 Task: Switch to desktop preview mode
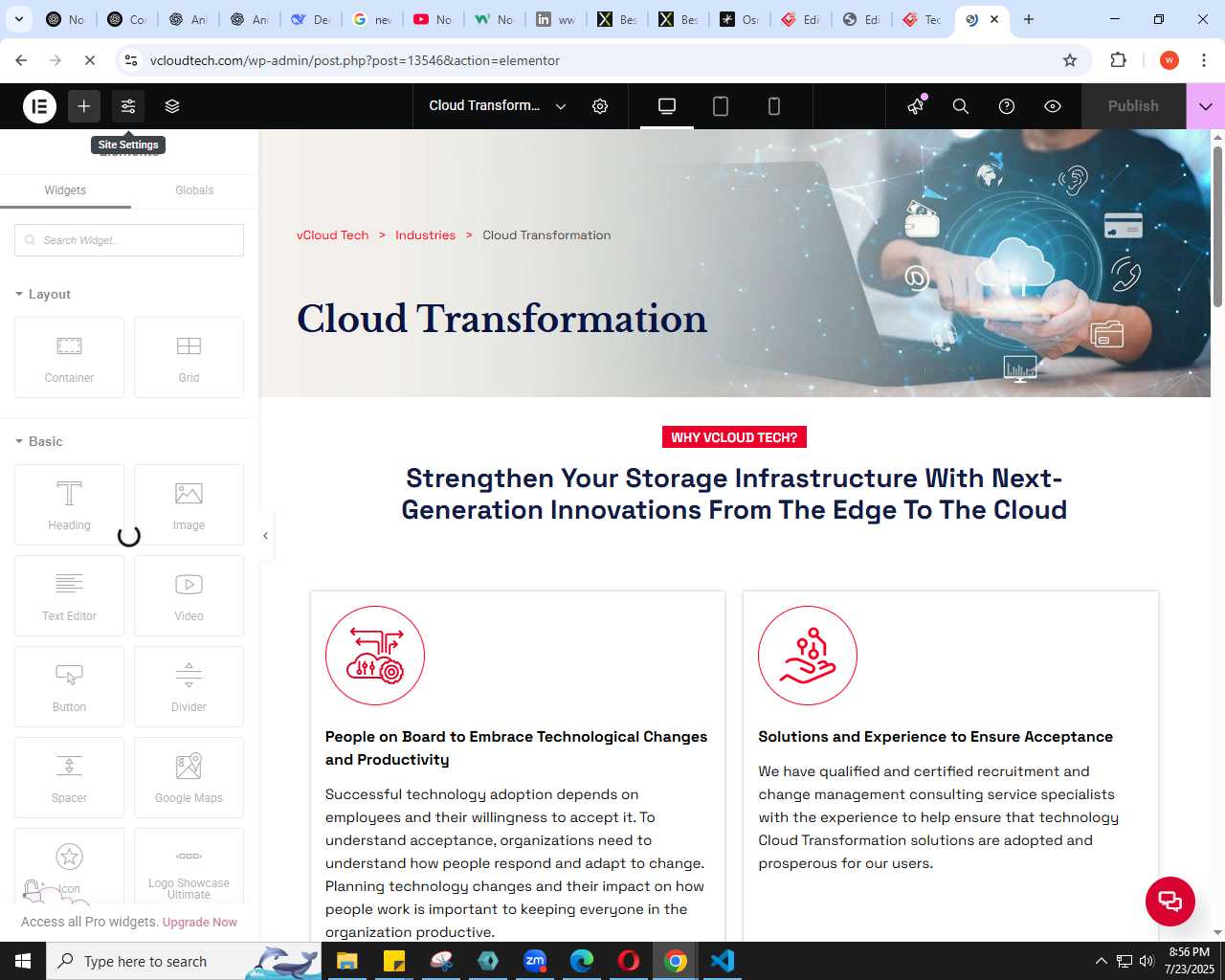[667, 106]
